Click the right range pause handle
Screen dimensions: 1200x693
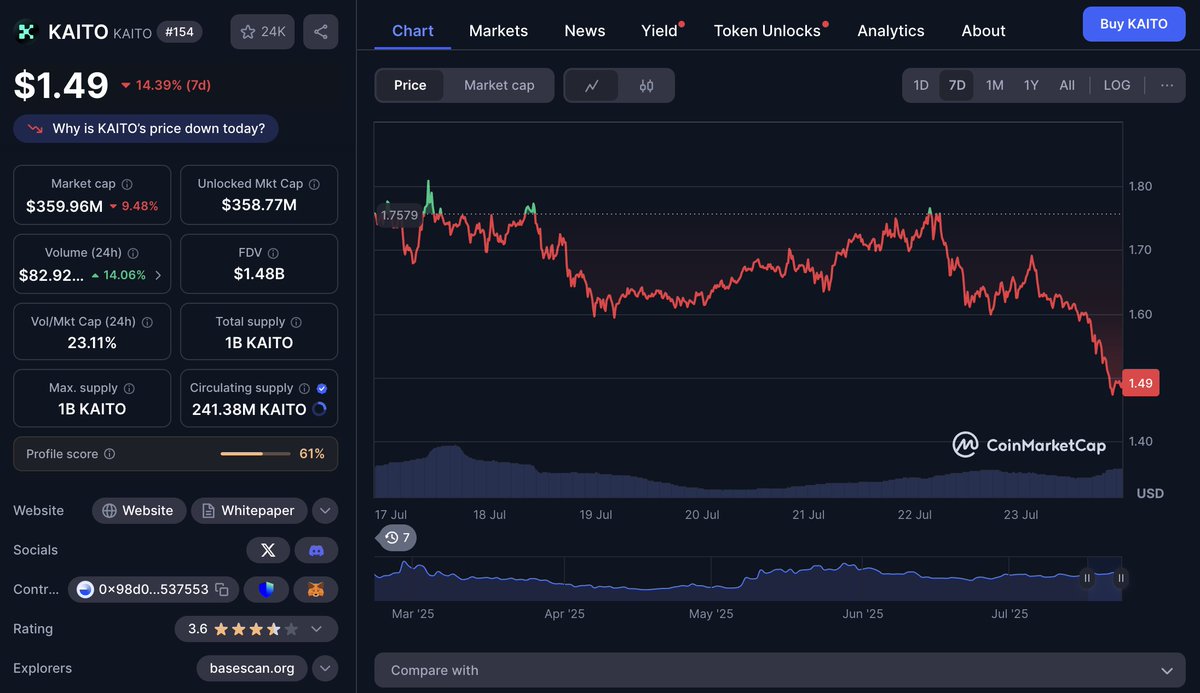pos(1121,578)
